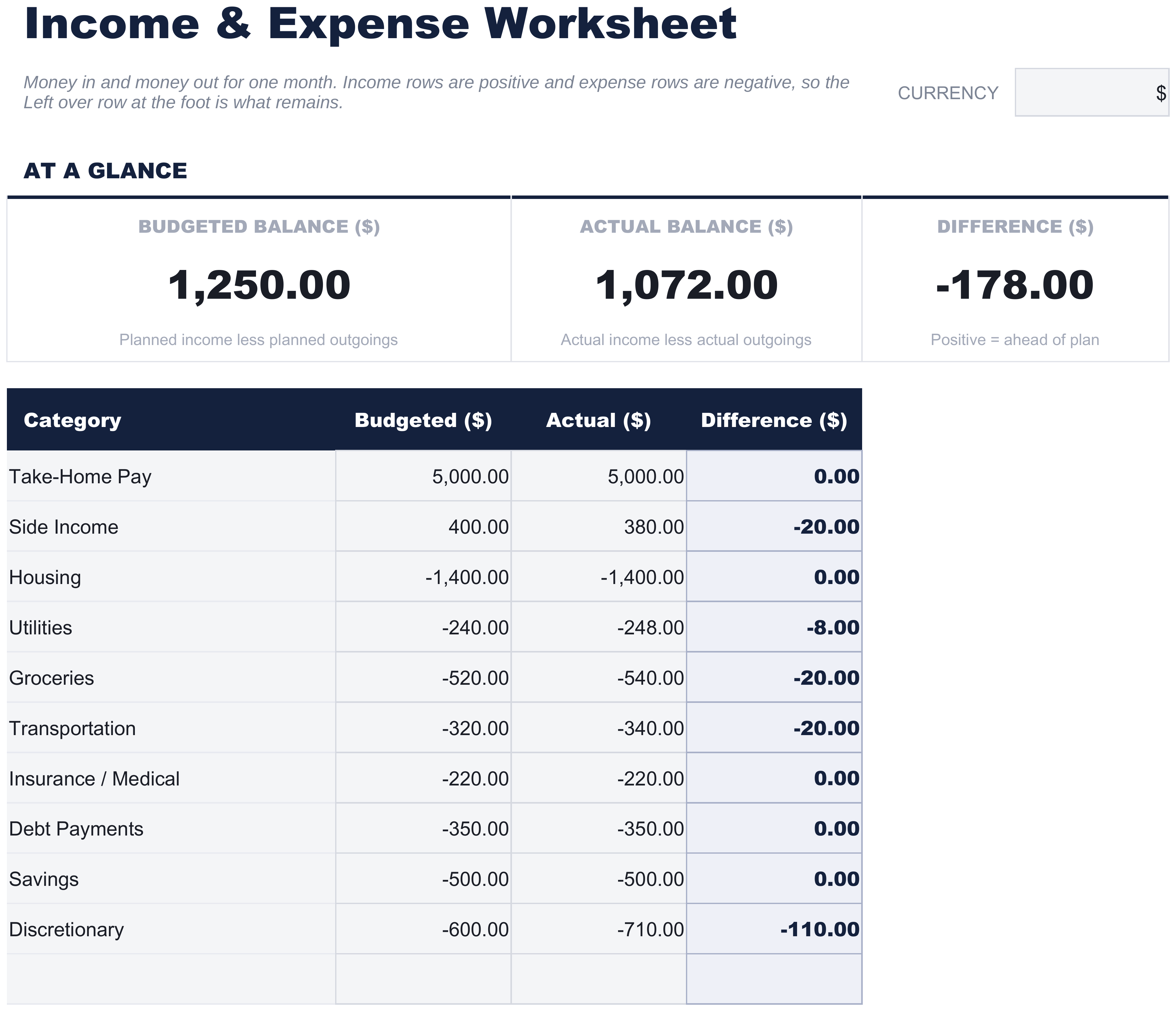This screenshot has height=1011, width=1176.
Task: Edit Groceries budgeted cell -520.00
Action: click(x=423, y=678)
